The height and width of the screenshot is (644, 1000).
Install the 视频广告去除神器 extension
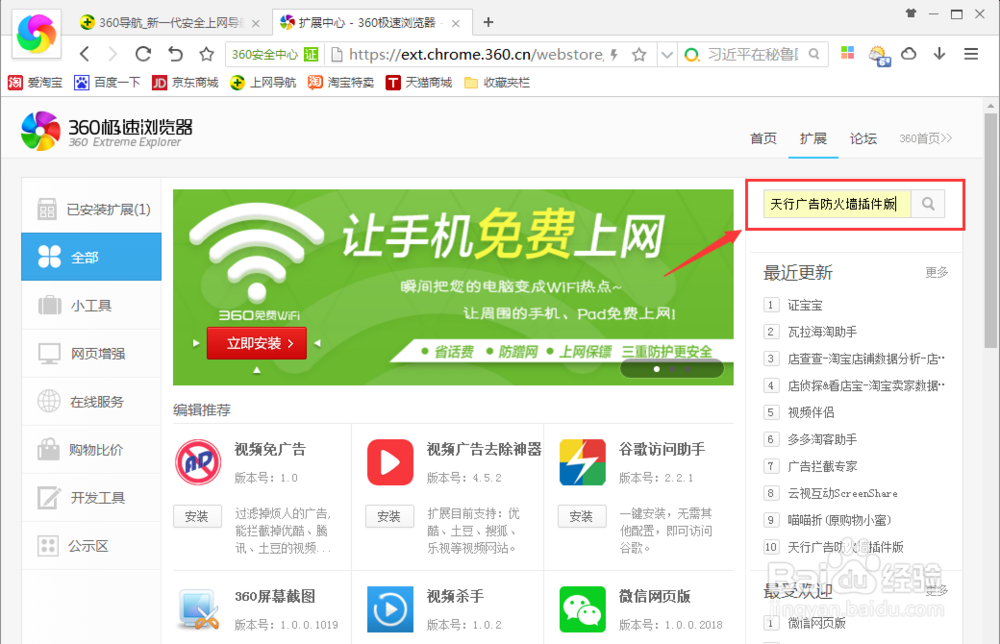pos(390,516)
